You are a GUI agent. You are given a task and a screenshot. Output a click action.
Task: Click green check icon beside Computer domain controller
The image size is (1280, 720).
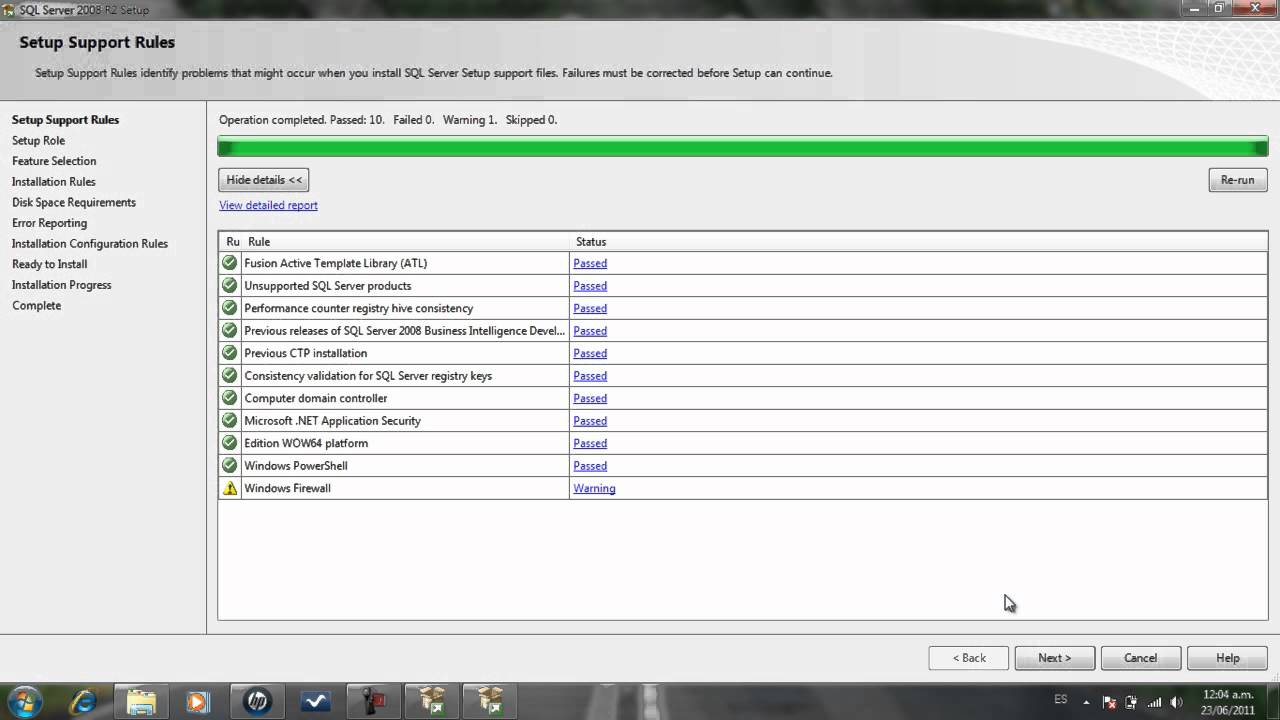tap(230, 398)
